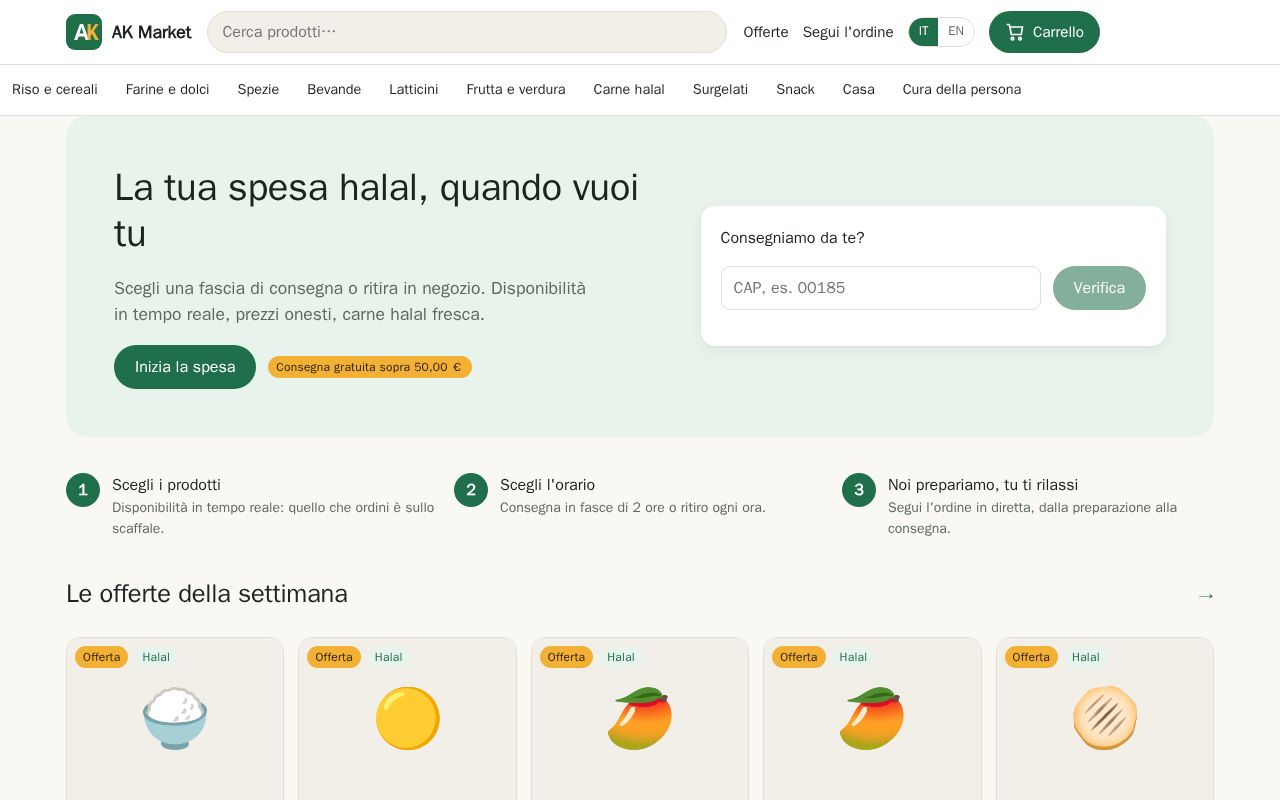Click the Inizia la spesa button
The image size is (1280, 800).
tap(185, 367)
